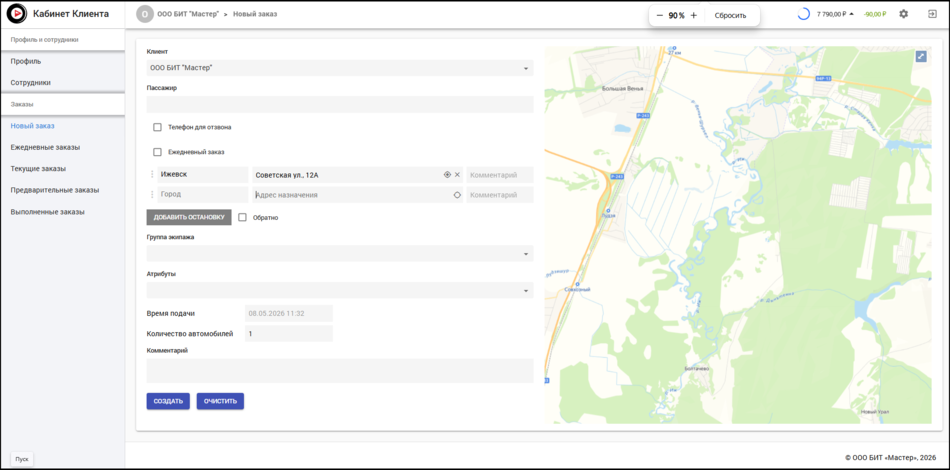This screenshot has height=470, width=950.
Task: Open settings with the gear icon
Action: [x=903, y=14]
